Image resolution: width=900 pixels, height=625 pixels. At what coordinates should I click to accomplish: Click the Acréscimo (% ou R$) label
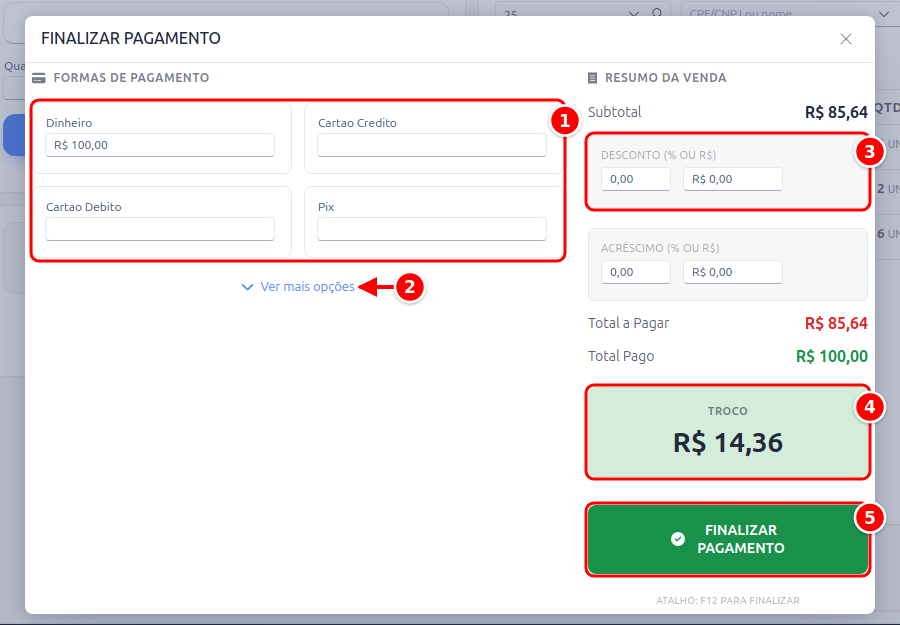point(660,248)
